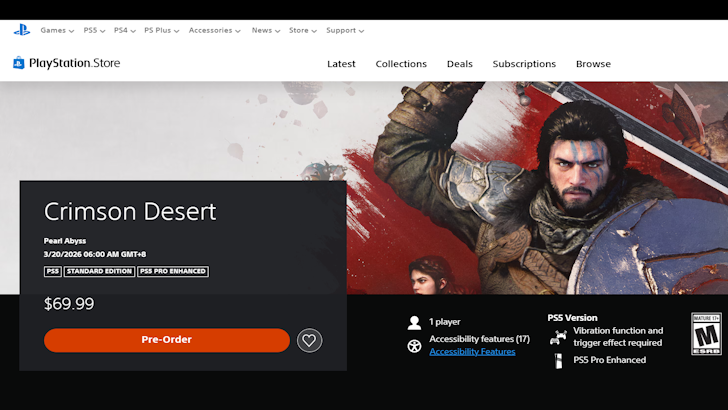
Task: Expand the Support dropdown menu
Action: pos(345,30)
